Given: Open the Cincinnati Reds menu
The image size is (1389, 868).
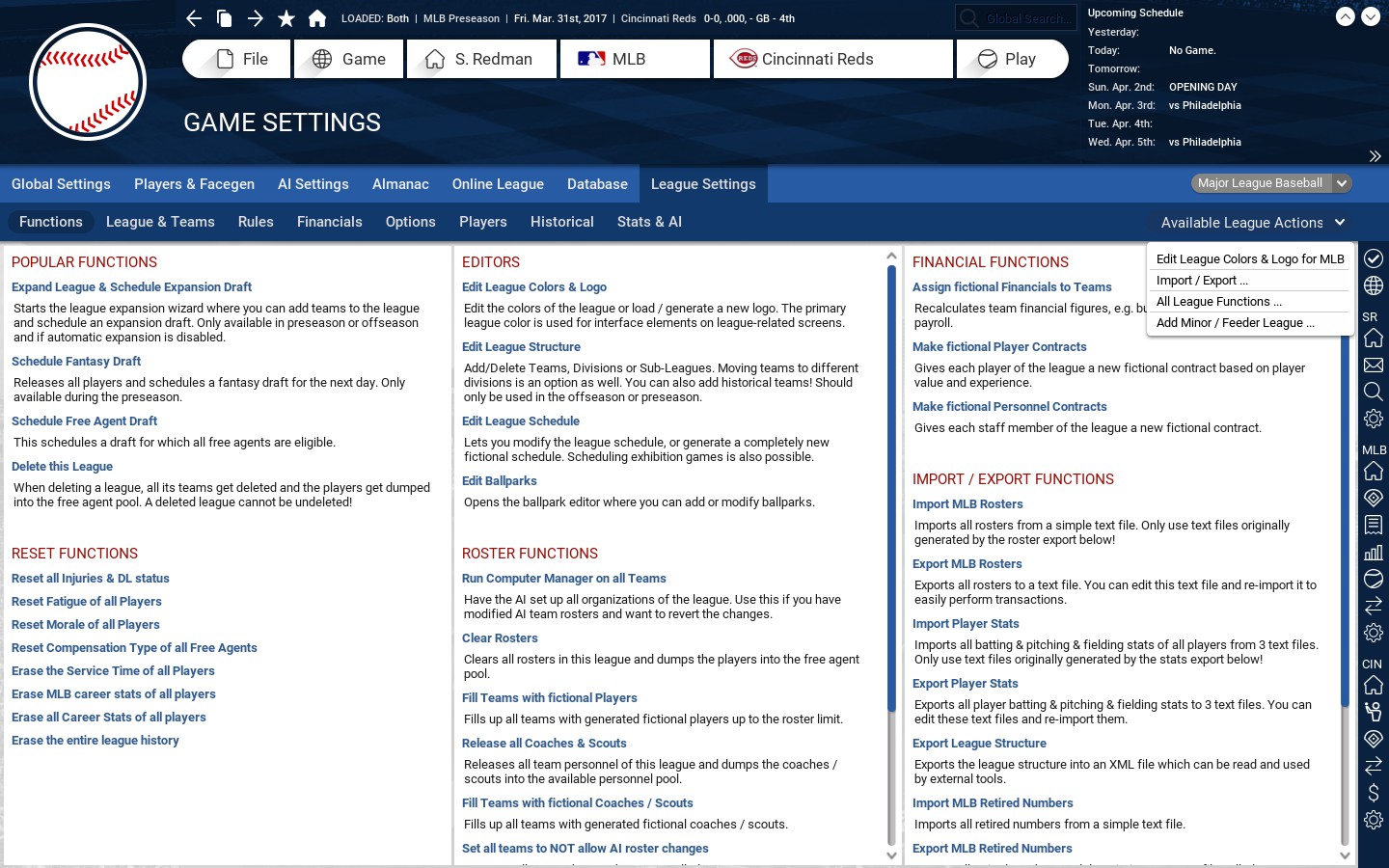Looking at the screenshot, I should point(833,59).
